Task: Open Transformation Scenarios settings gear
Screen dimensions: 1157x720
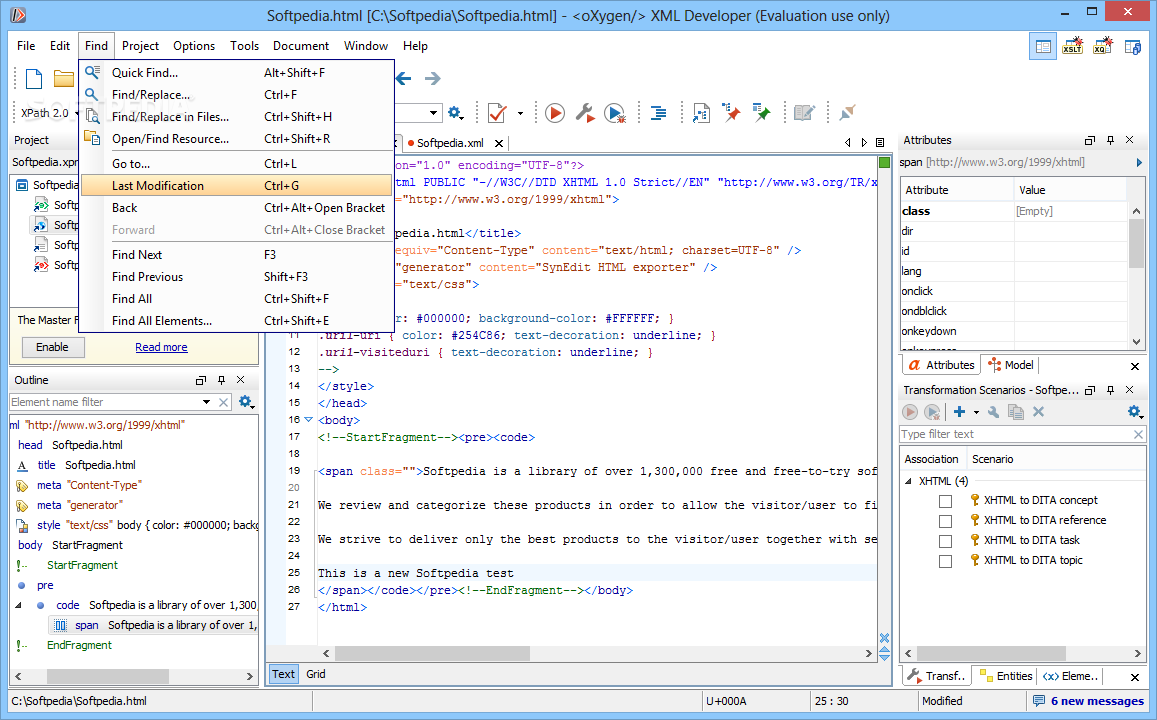Action: [1135, 412]
